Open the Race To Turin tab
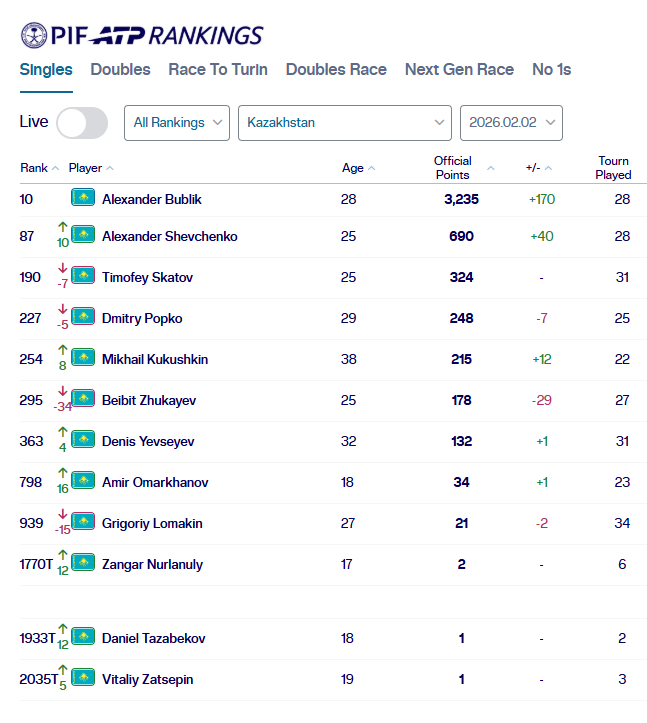 coord(218,70)
